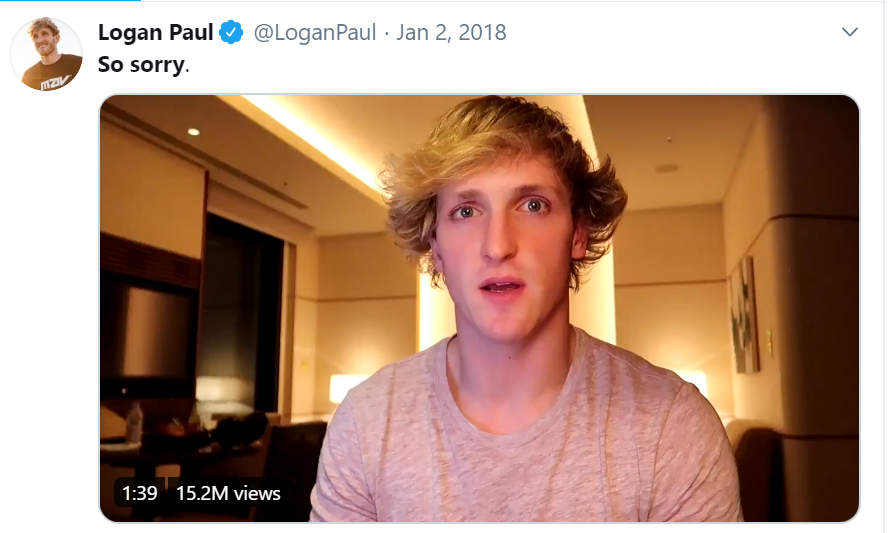Click the MAV shirt logo in avatar
The image size is (894, 533).
[x=54, y=81]
